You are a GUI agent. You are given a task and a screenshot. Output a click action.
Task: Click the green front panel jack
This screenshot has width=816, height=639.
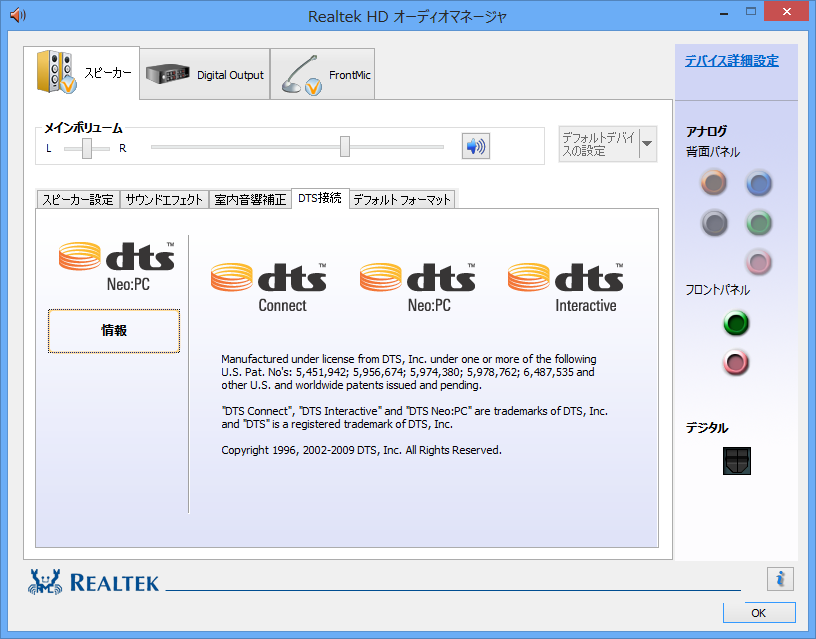pos(736,323)
